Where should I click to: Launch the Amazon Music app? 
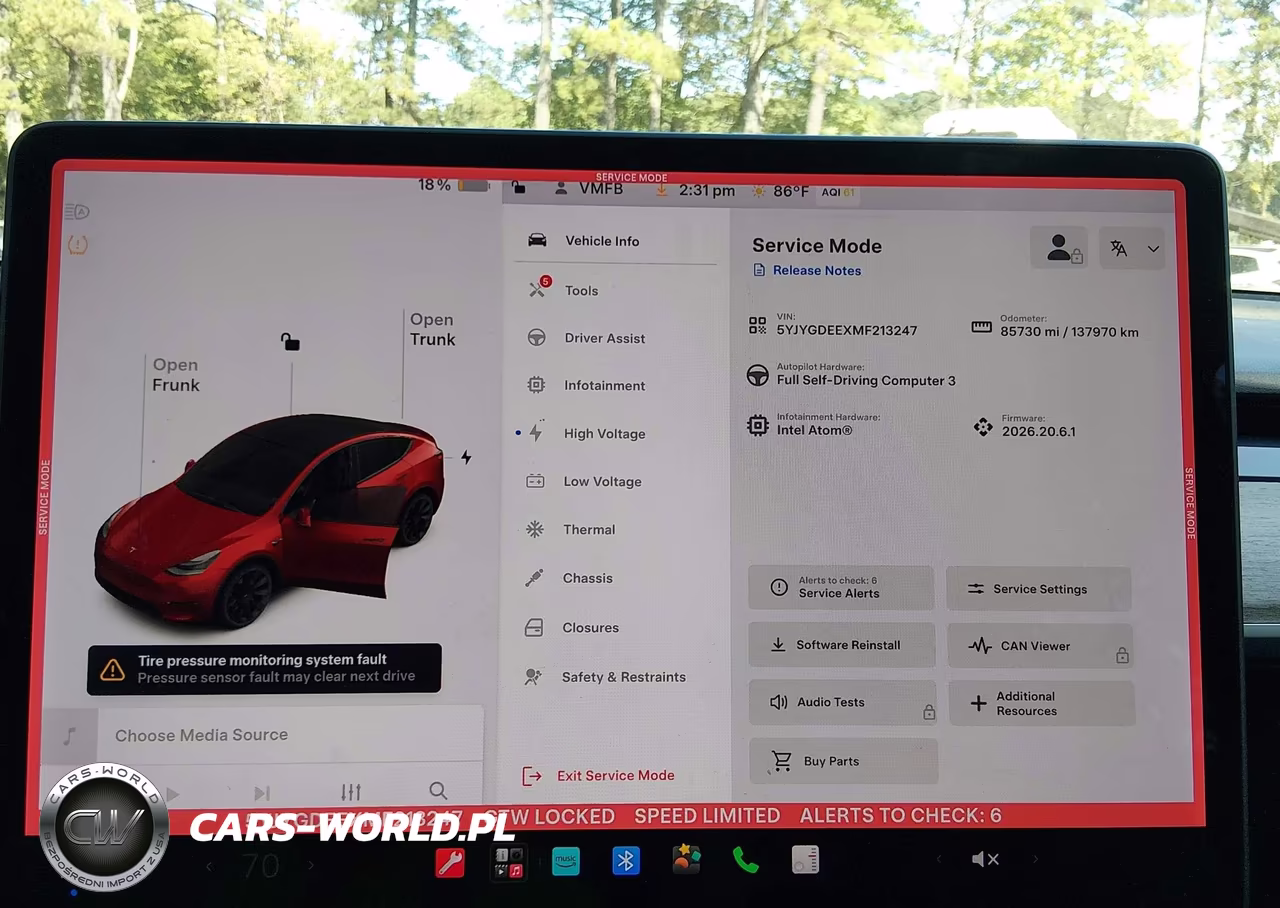point(566,860)
